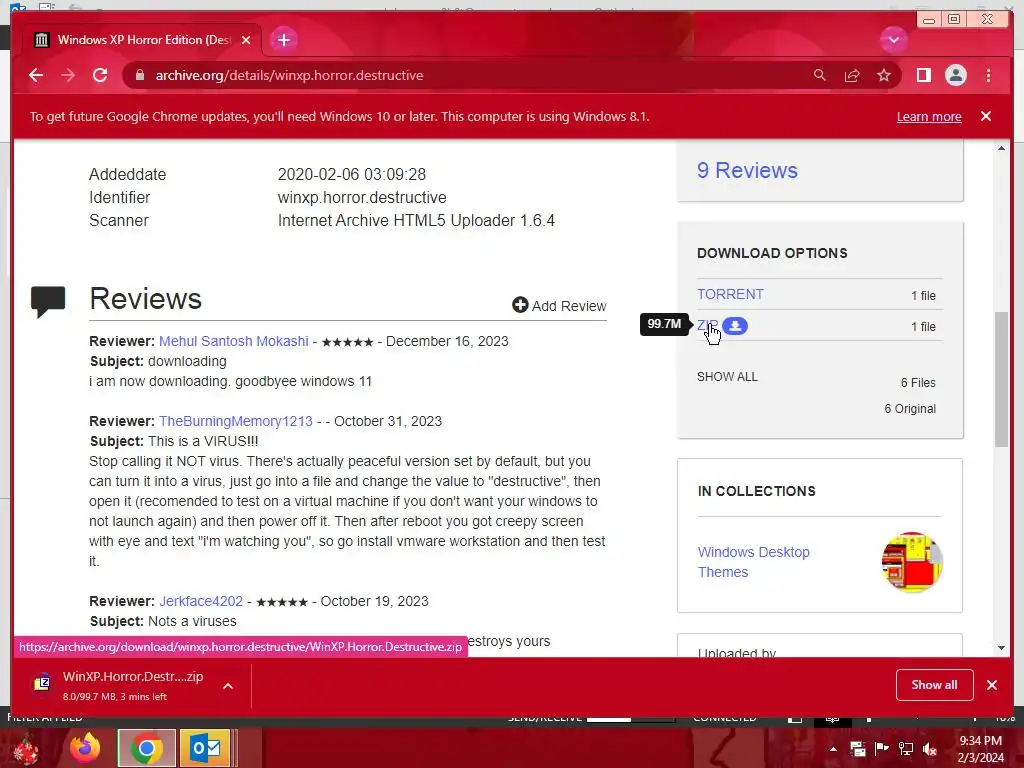This screenshot has height=768, width=1024.
Task: Go back using the browser back arrow
Action: pyautogui.click(x=36, y=75)
